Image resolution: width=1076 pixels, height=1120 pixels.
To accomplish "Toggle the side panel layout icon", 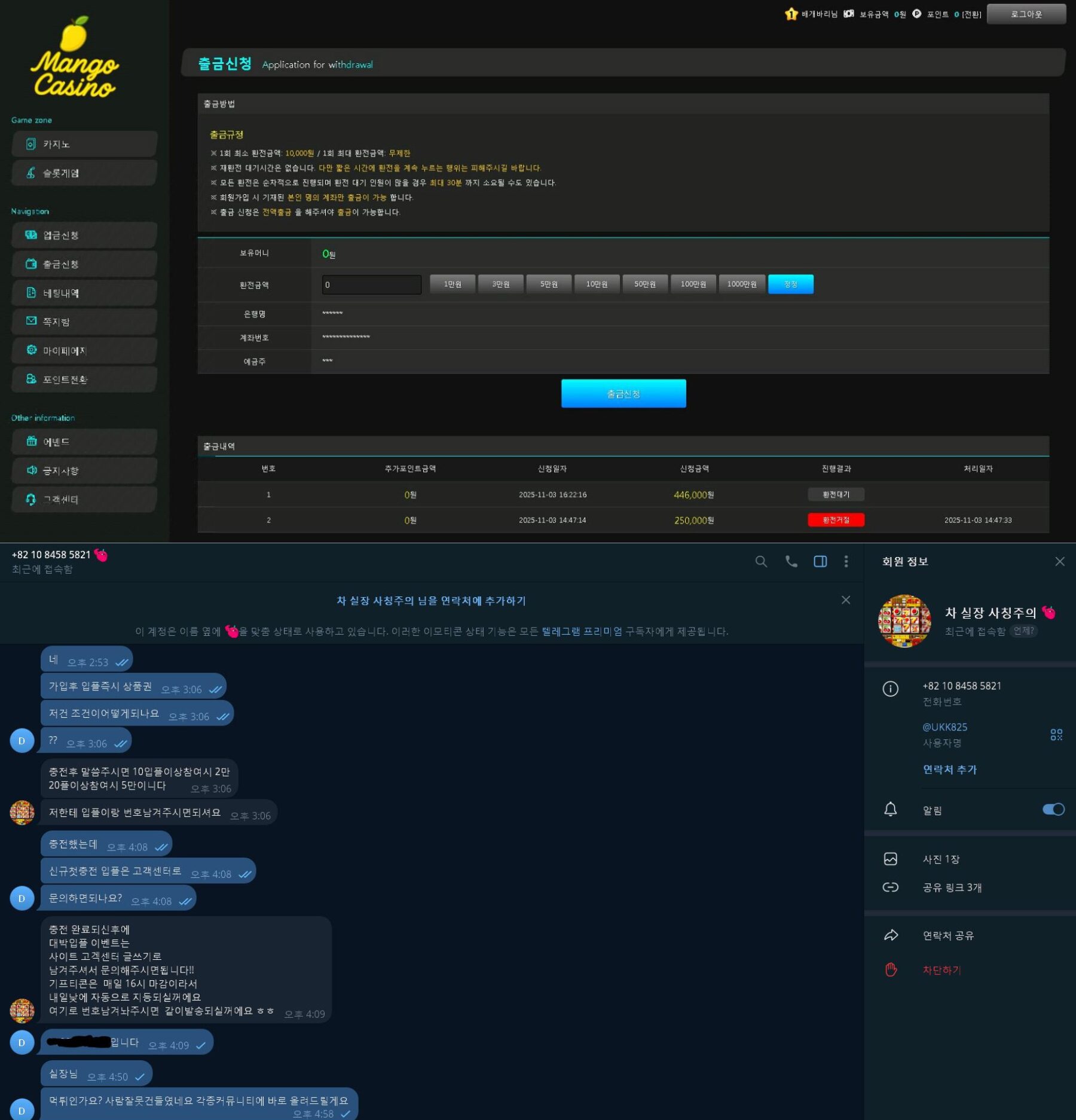I will click(820, 561).
